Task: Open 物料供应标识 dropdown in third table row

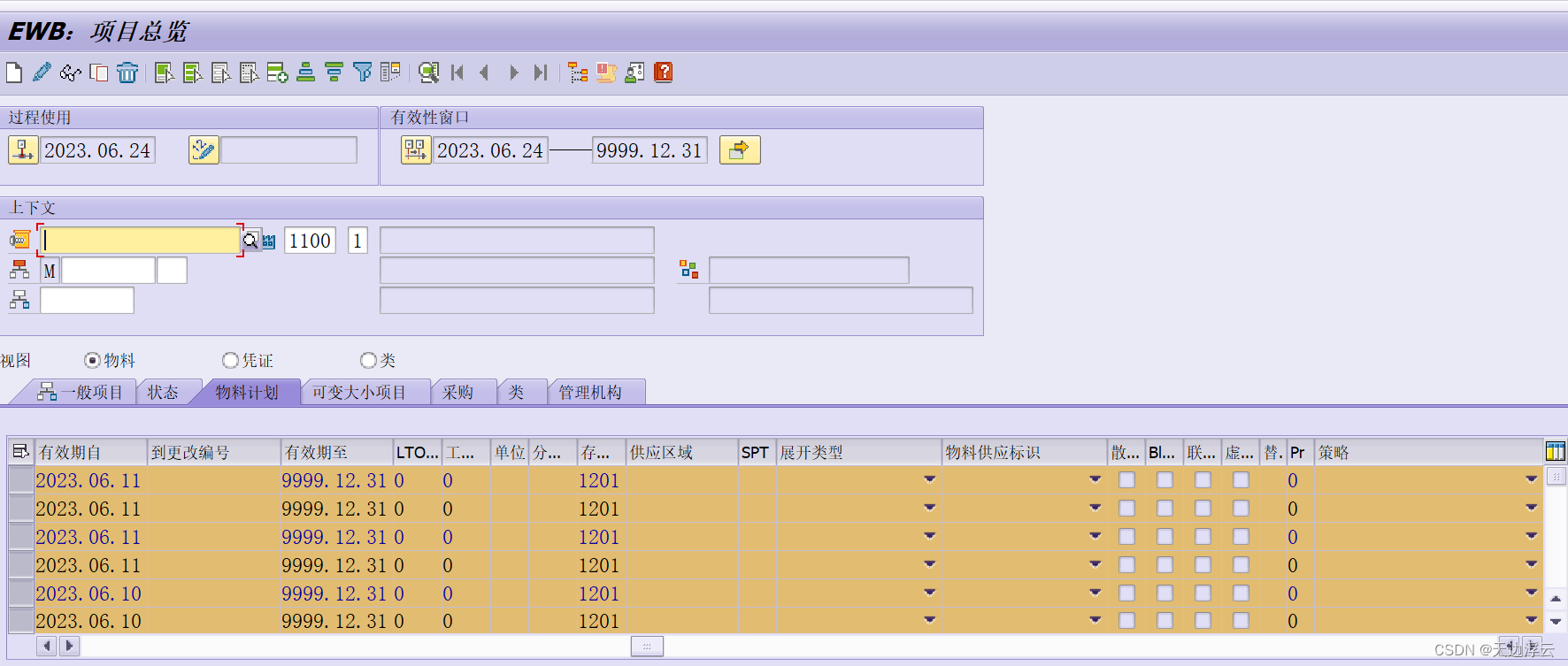Action: tap(1095, 536)
